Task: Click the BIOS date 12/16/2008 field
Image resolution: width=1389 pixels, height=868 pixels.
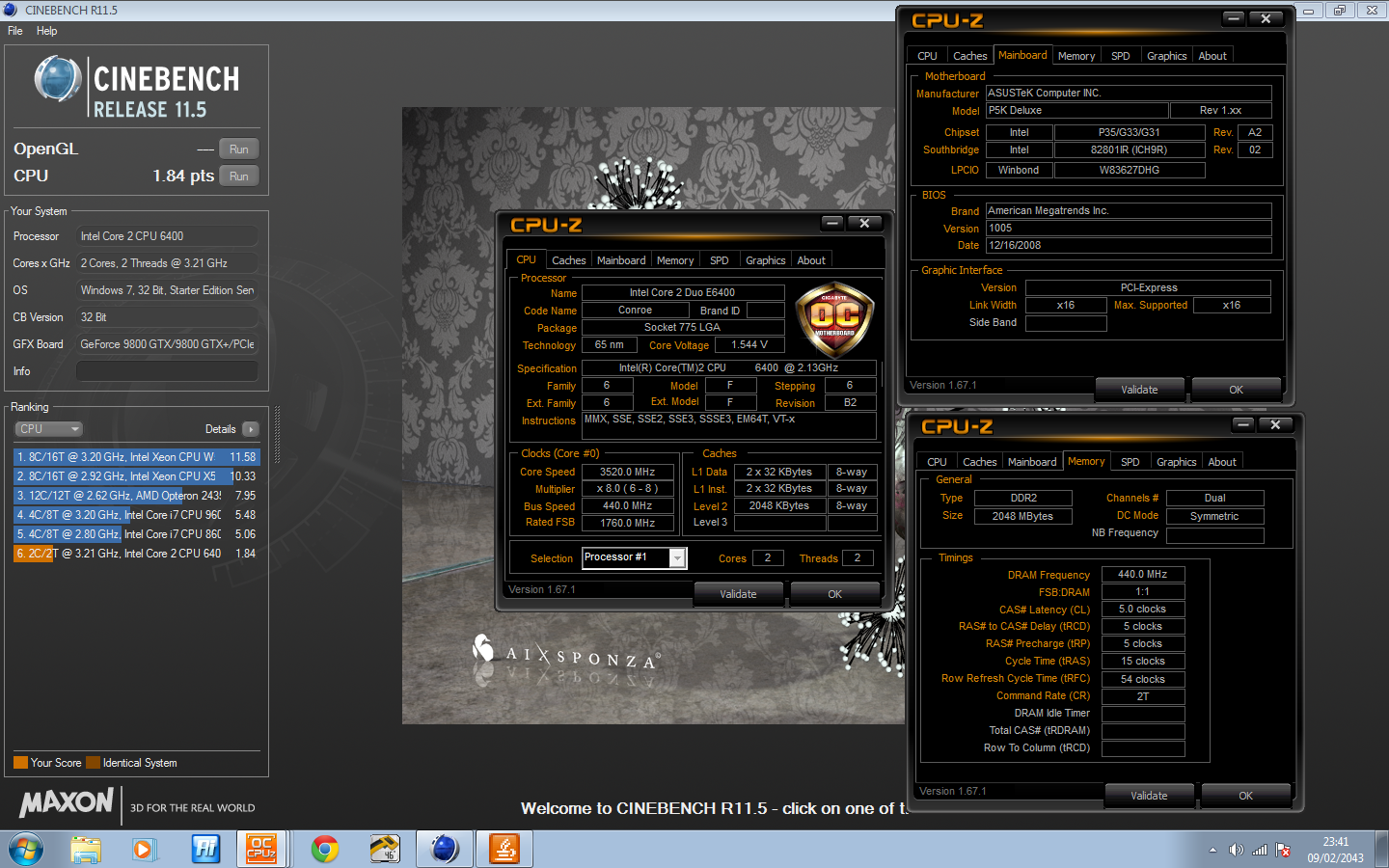Action: point(1129,245)
